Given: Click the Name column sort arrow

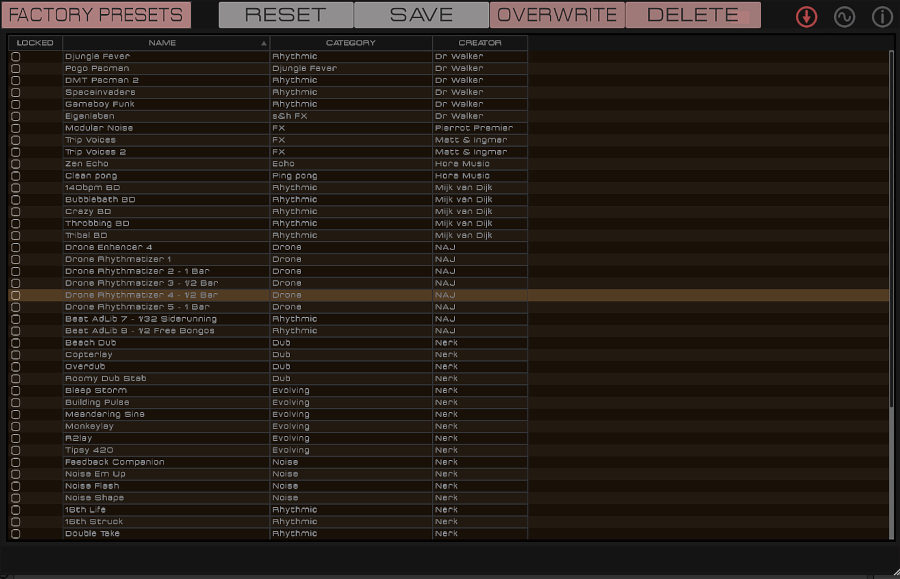Looking at the screenshot, I should [x=264, y=43].
